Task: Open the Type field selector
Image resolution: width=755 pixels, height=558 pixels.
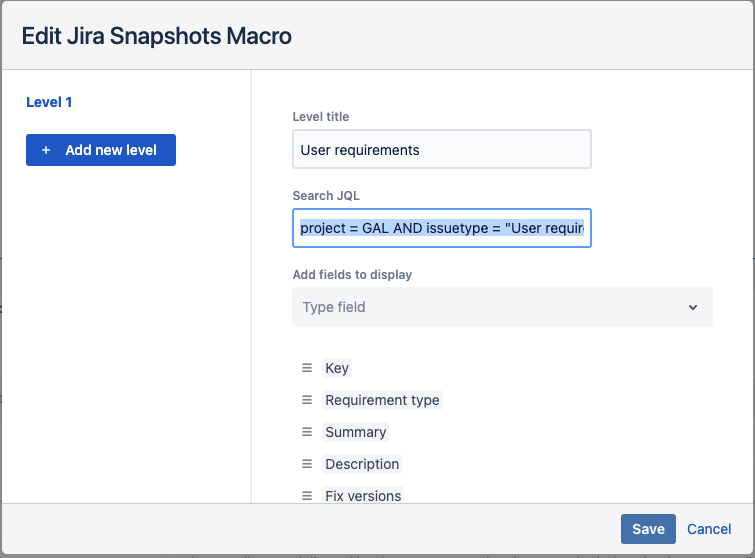Action: (502, 307)
